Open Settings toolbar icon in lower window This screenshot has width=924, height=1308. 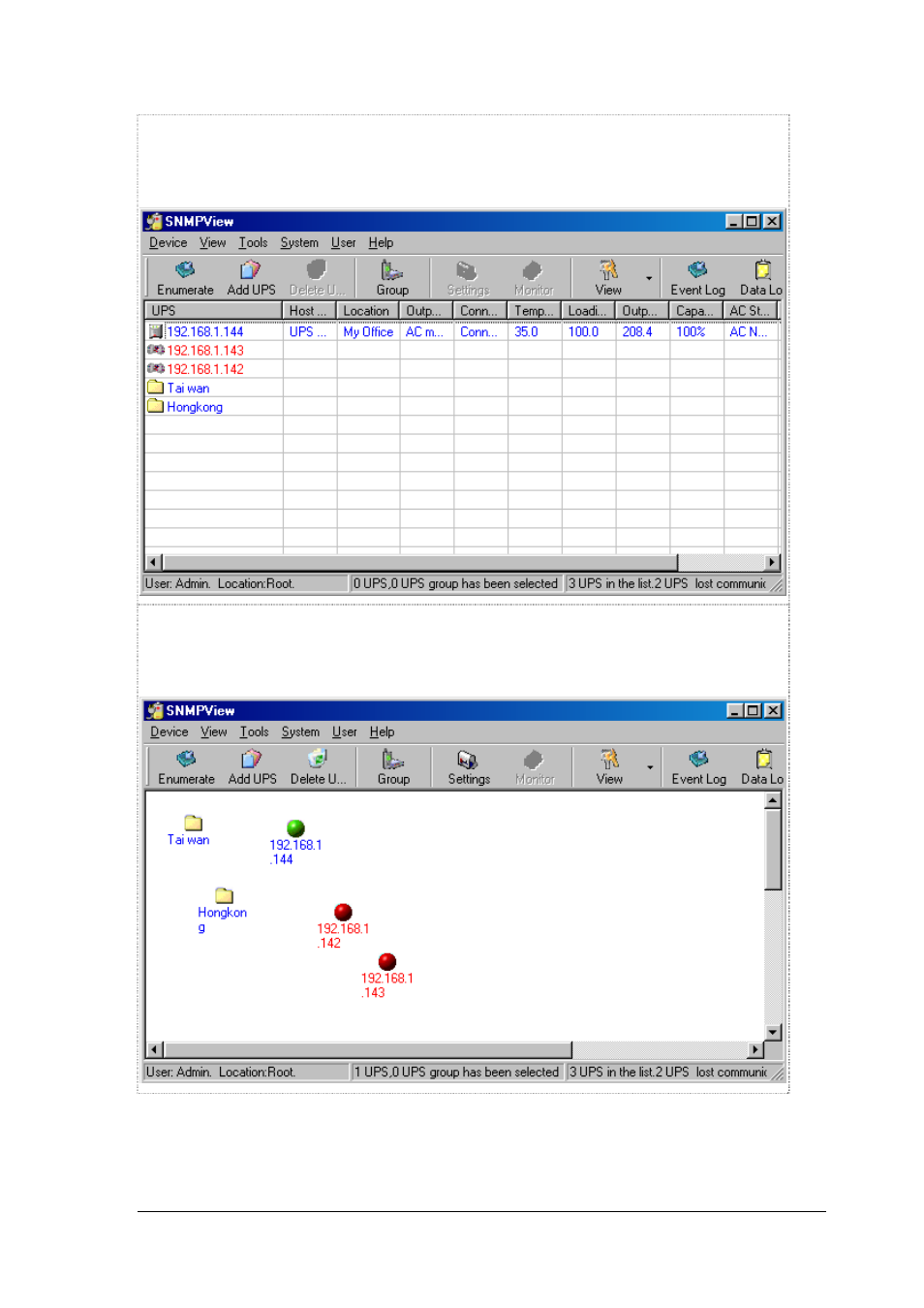point(469,766)
